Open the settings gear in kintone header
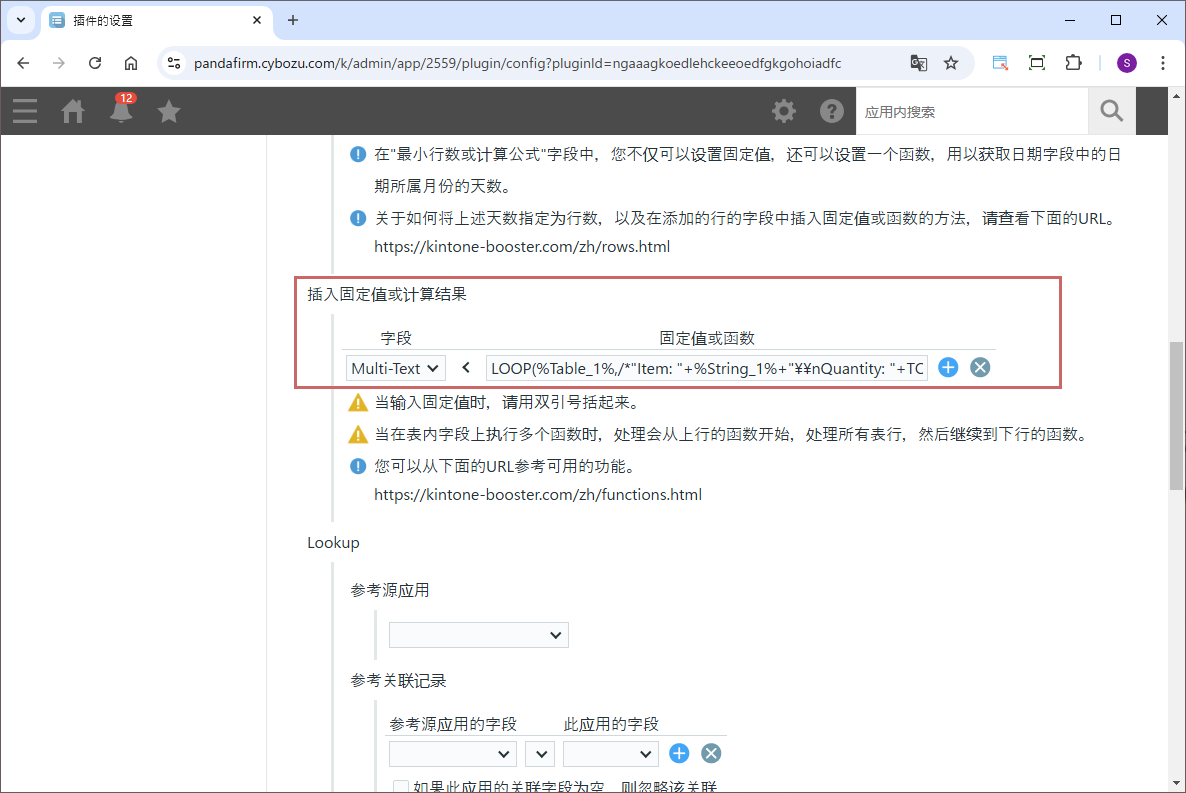Screen dimensions: 1186x793 point(784,111)
